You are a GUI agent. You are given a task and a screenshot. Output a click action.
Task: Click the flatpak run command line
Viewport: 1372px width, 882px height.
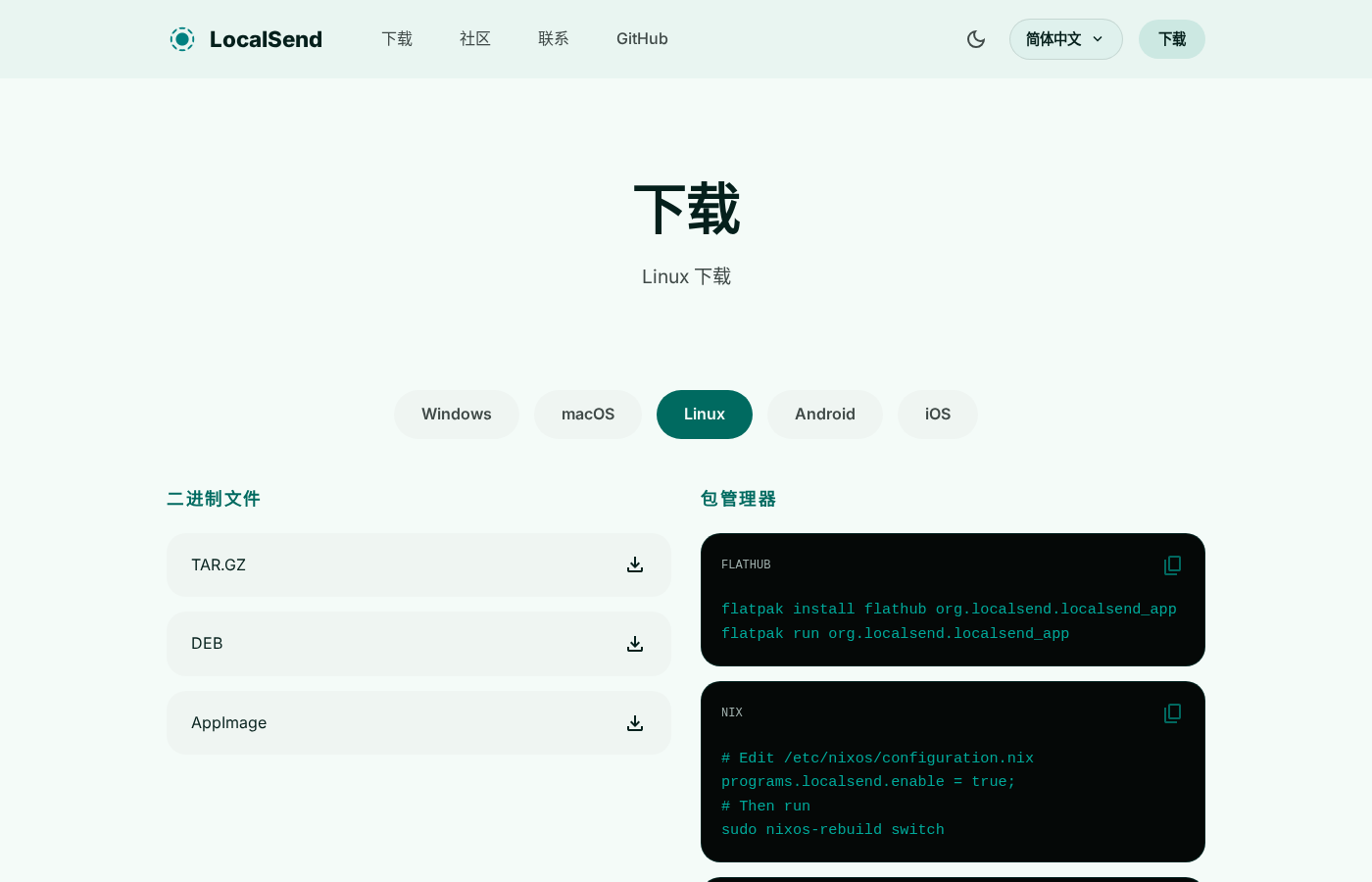tap(895, 634)
